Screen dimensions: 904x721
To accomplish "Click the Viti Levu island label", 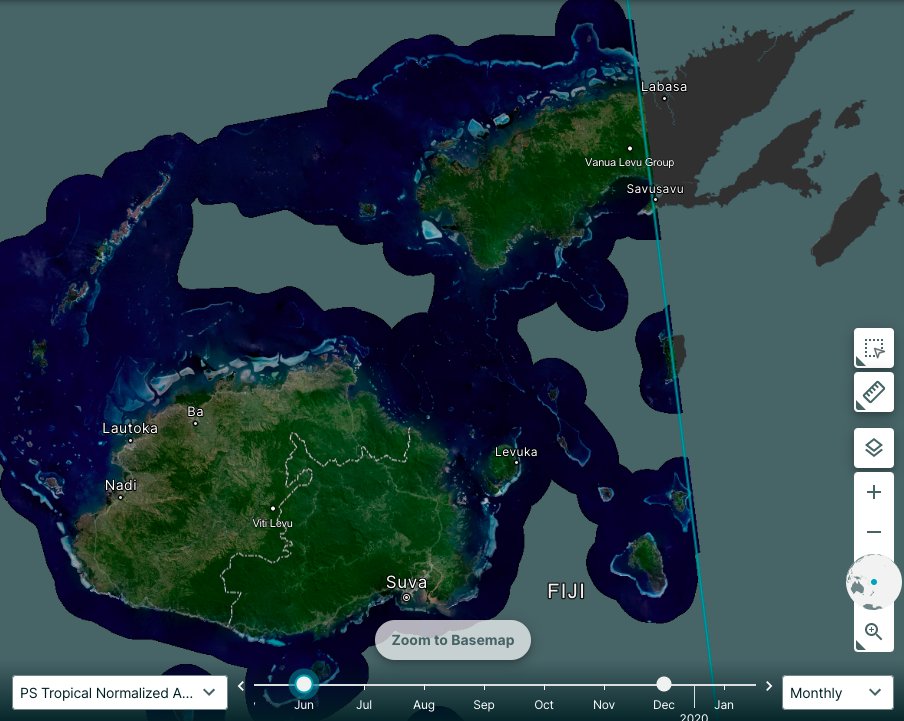I will (273, 523).
